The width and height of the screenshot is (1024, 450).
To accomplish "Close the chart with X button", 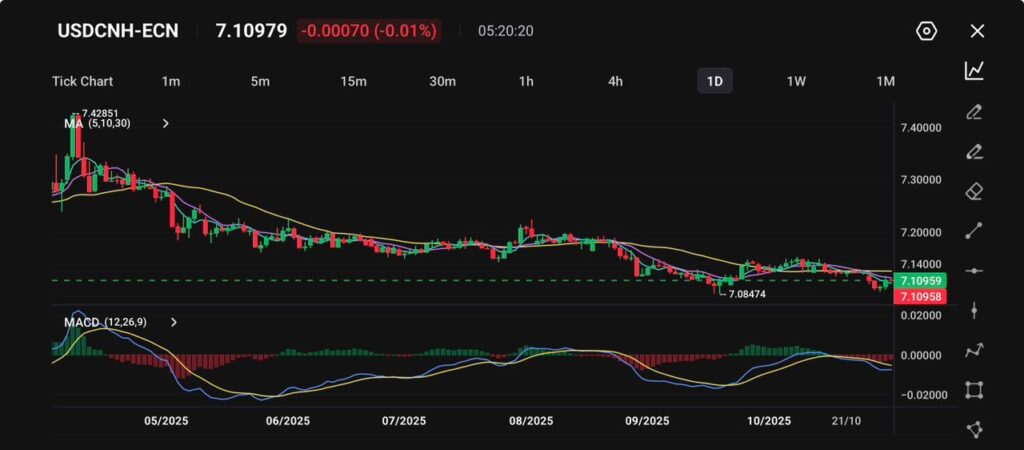I will click(977, 31).
